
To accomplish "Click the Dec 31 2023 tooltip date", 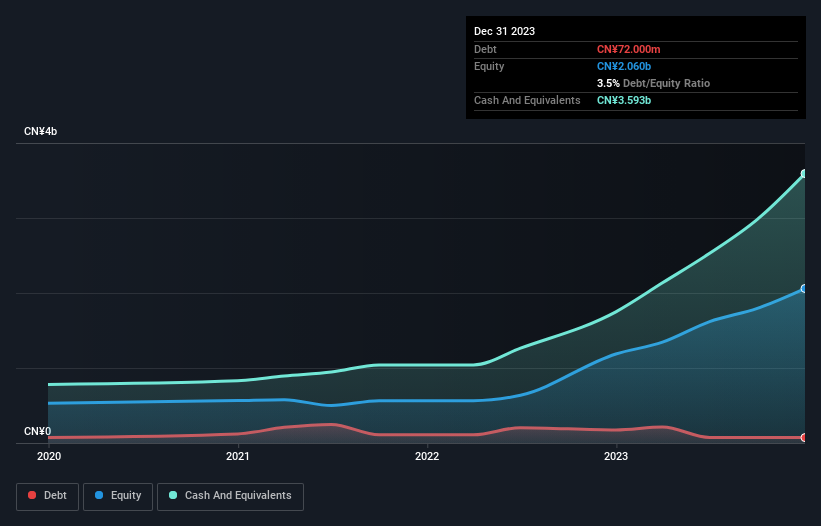I will tap(504, 31).
